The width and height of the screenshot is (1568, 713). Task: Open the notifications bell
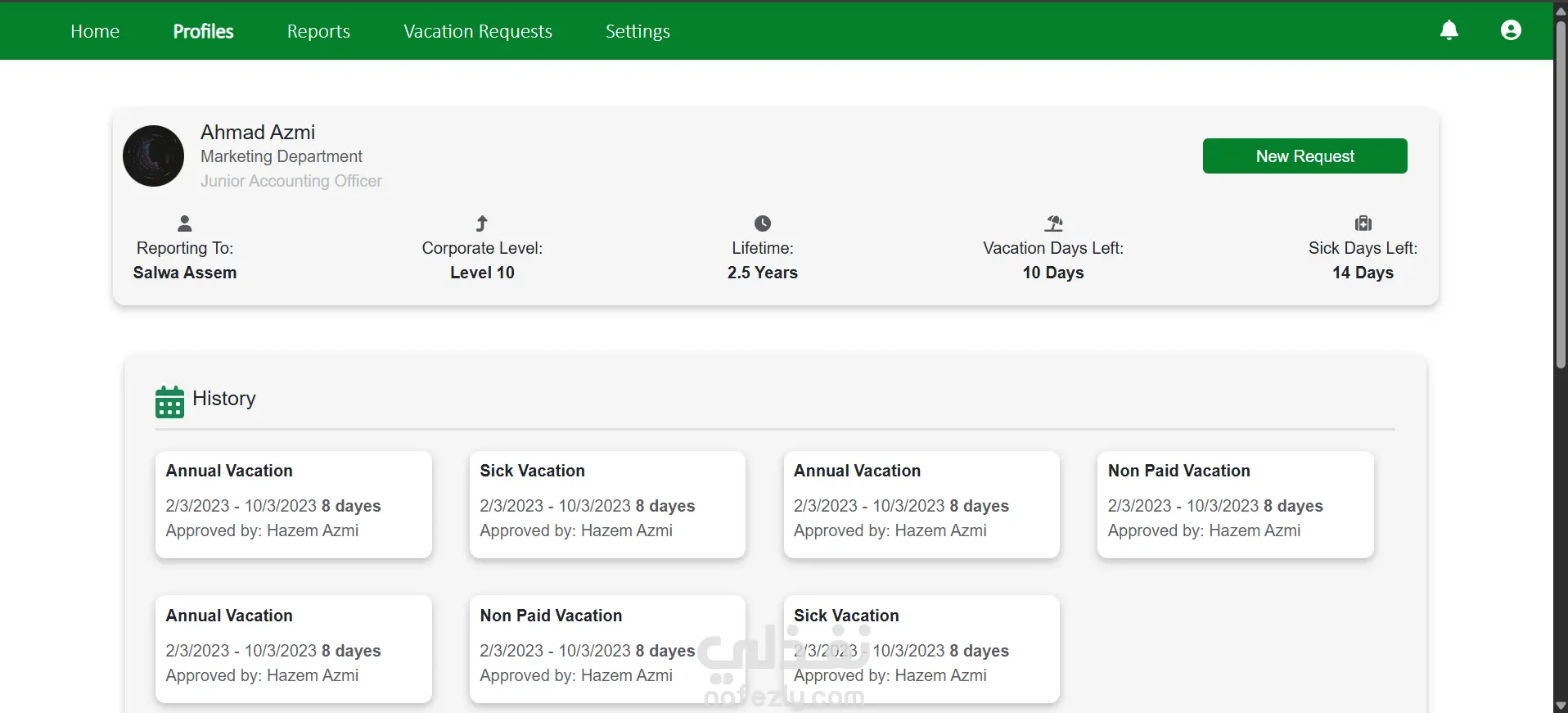[x=1449, y=30]
